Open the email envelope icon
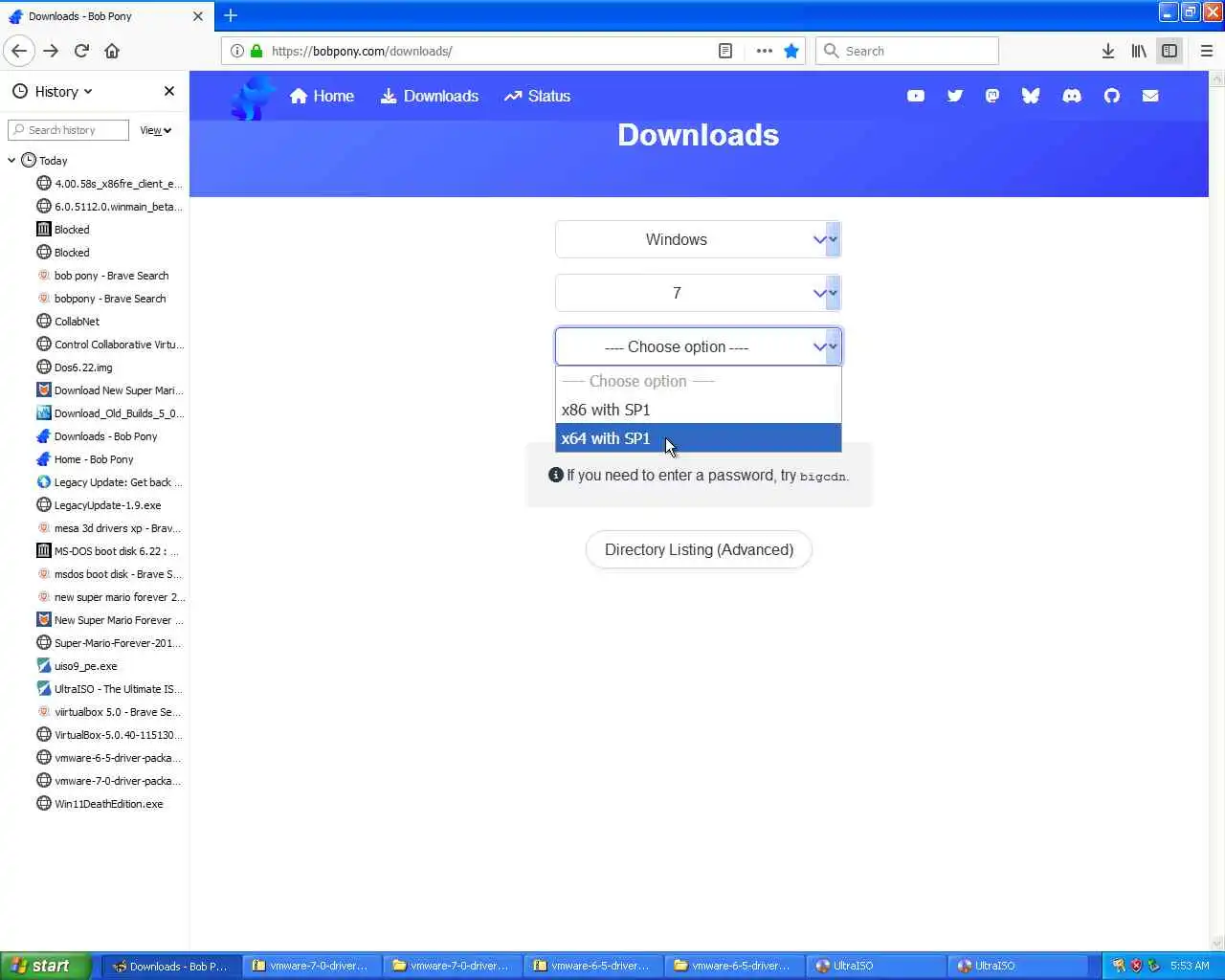 (1150, 96)
